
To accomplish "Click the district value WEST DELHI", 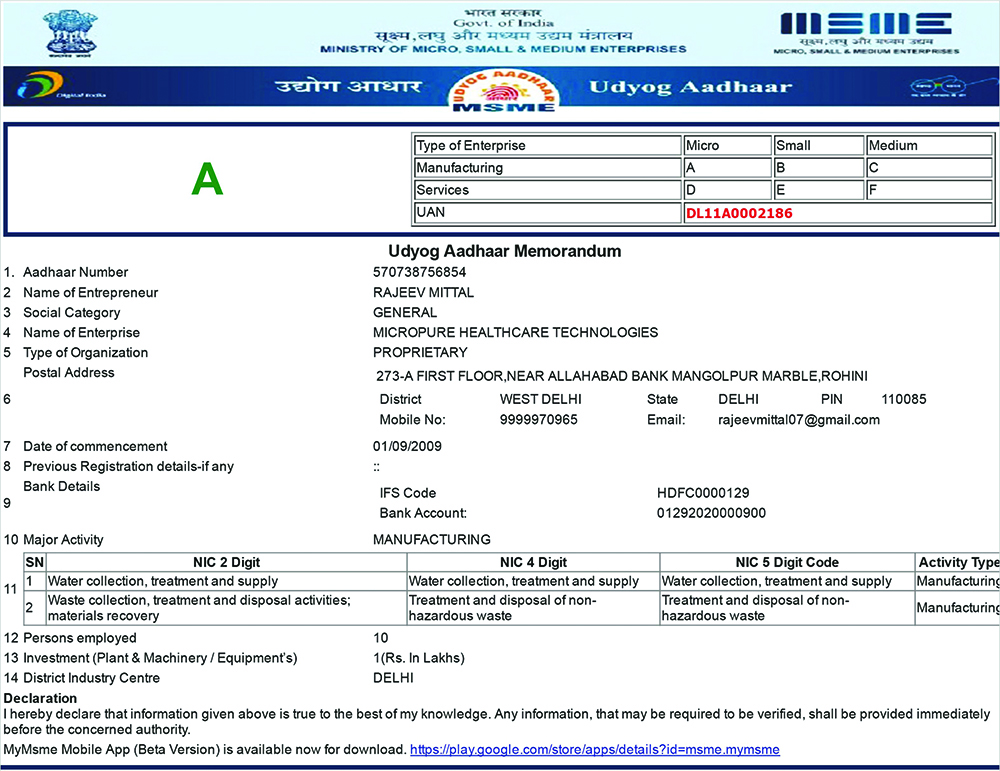I will [541, 399].
